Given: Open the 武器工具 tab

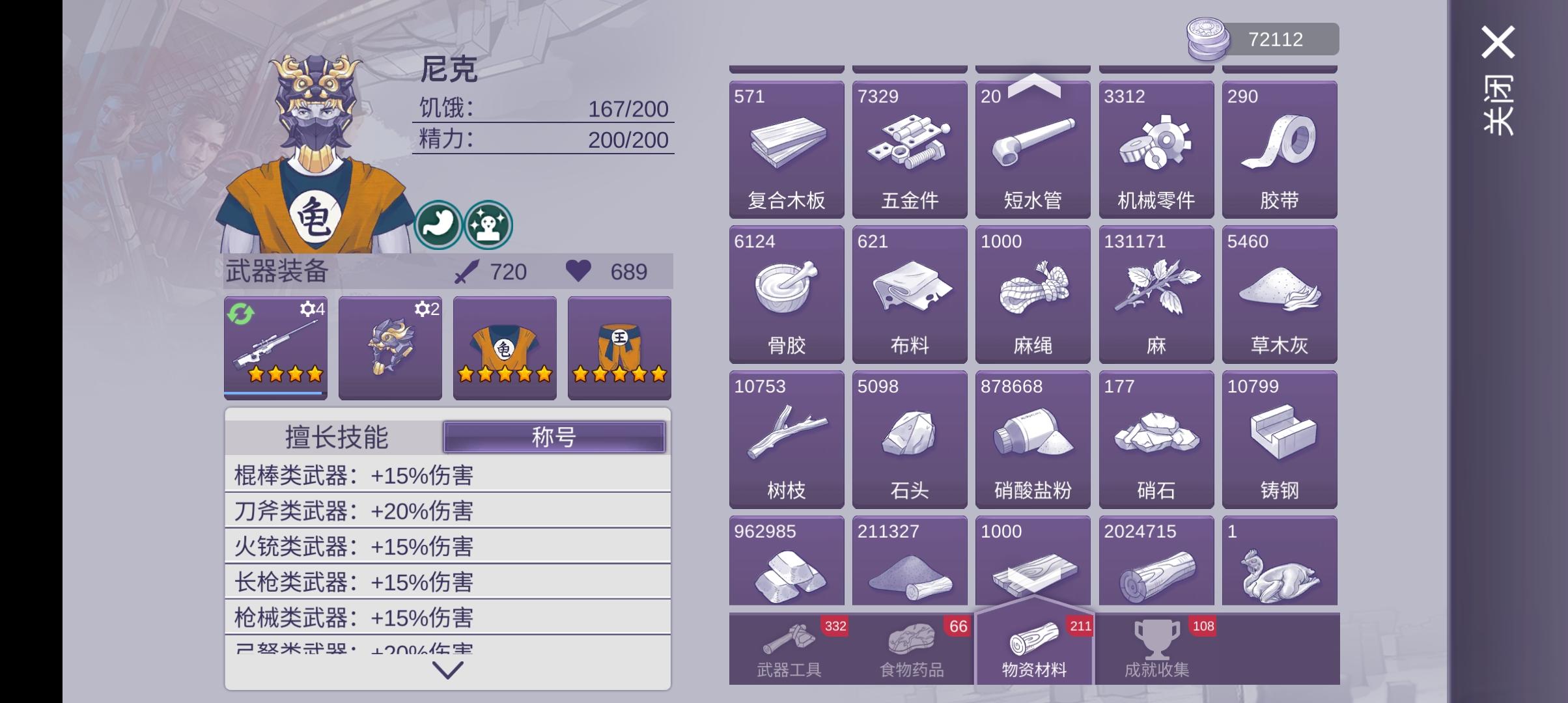Looking at the screenshot, I should coord(789,649).
